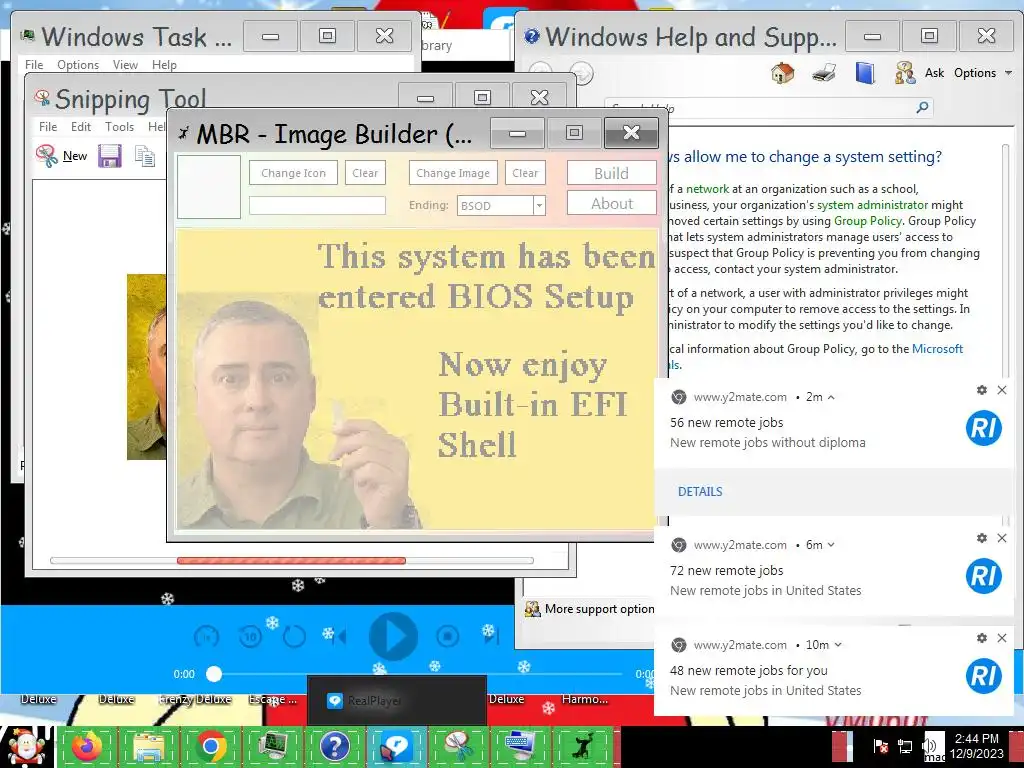Open Firefox from the taskbar
The height and width of the screenshot is (768, 1024).
coord(87,746)
